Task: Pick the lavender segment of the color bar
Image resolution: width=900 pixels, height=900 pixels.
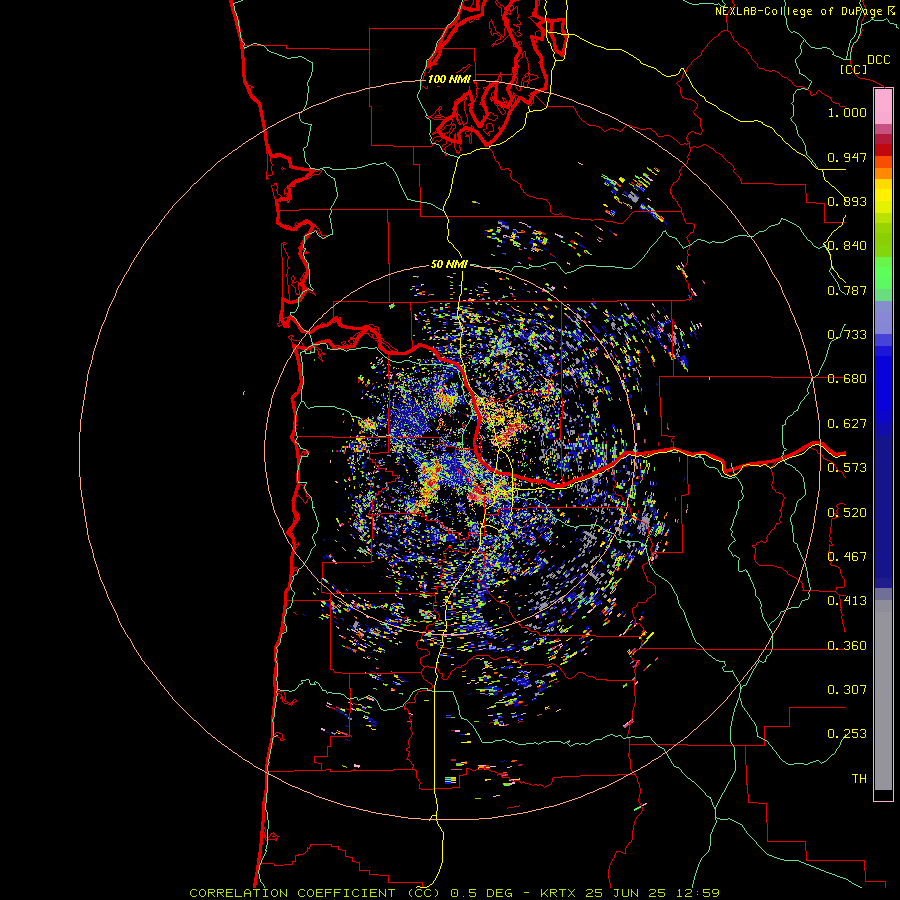Action: click(x=883, y=317)
